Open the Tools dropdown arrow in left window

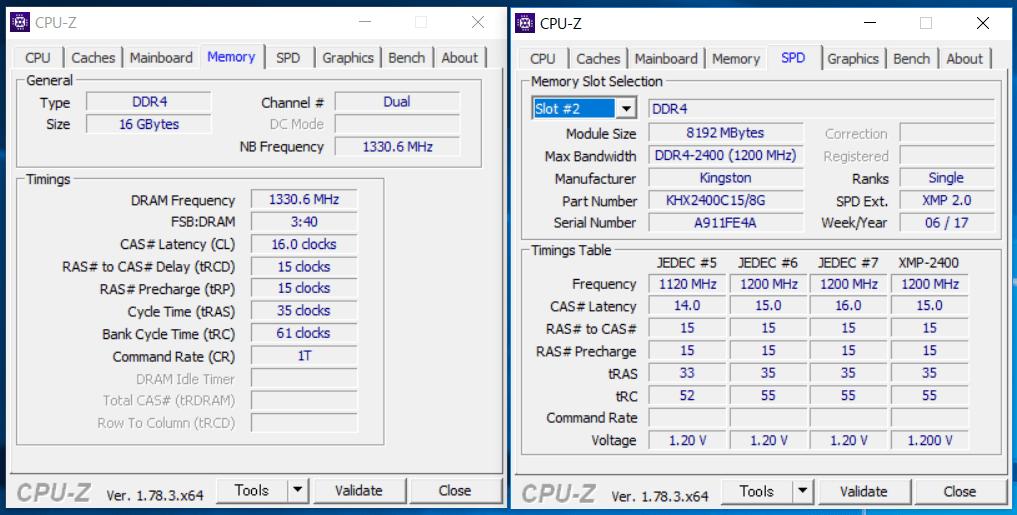coord(298,490)
